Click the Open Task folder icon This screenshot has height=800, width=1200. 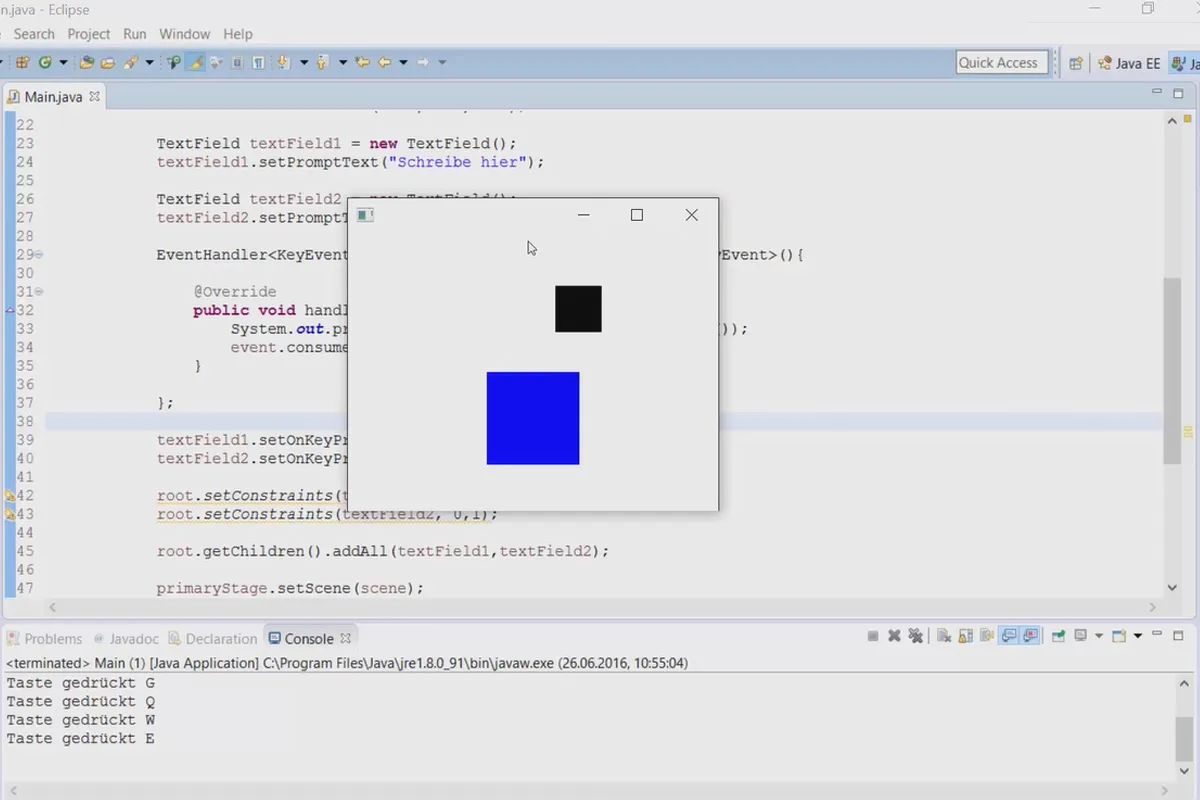[x=108, y=62]
